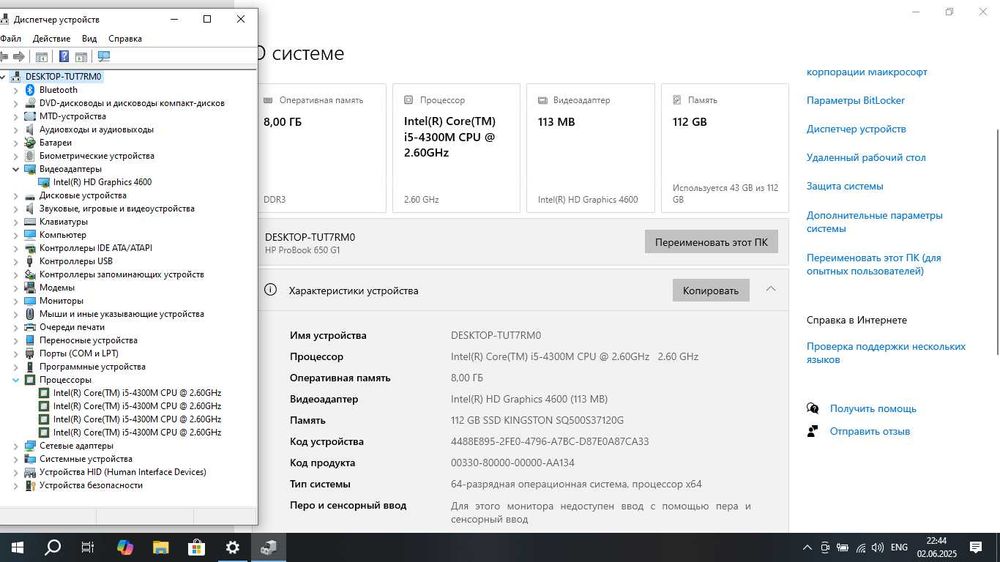This screenshot has height=562, width=1000.
Task: Click the Settings window vertical scrollbar
Action: tap(997, 242)
